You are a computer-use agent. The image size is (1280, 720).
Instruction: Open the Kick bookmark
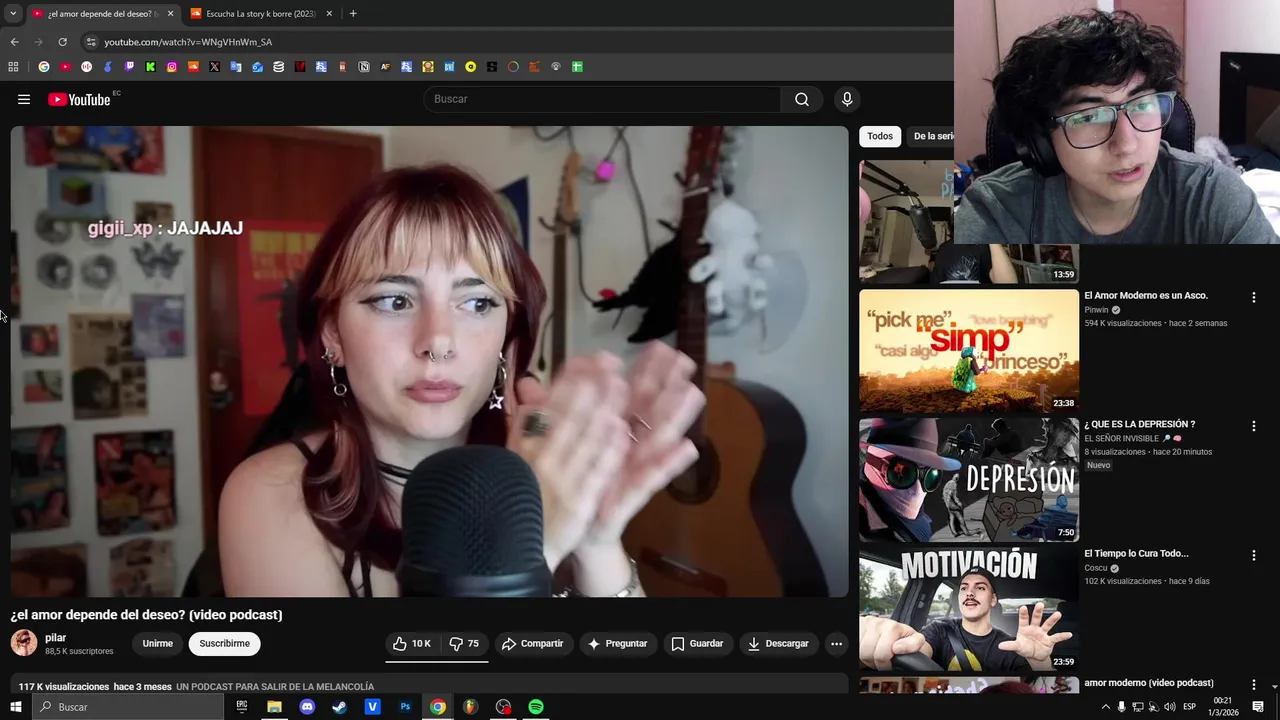(150, 67)
